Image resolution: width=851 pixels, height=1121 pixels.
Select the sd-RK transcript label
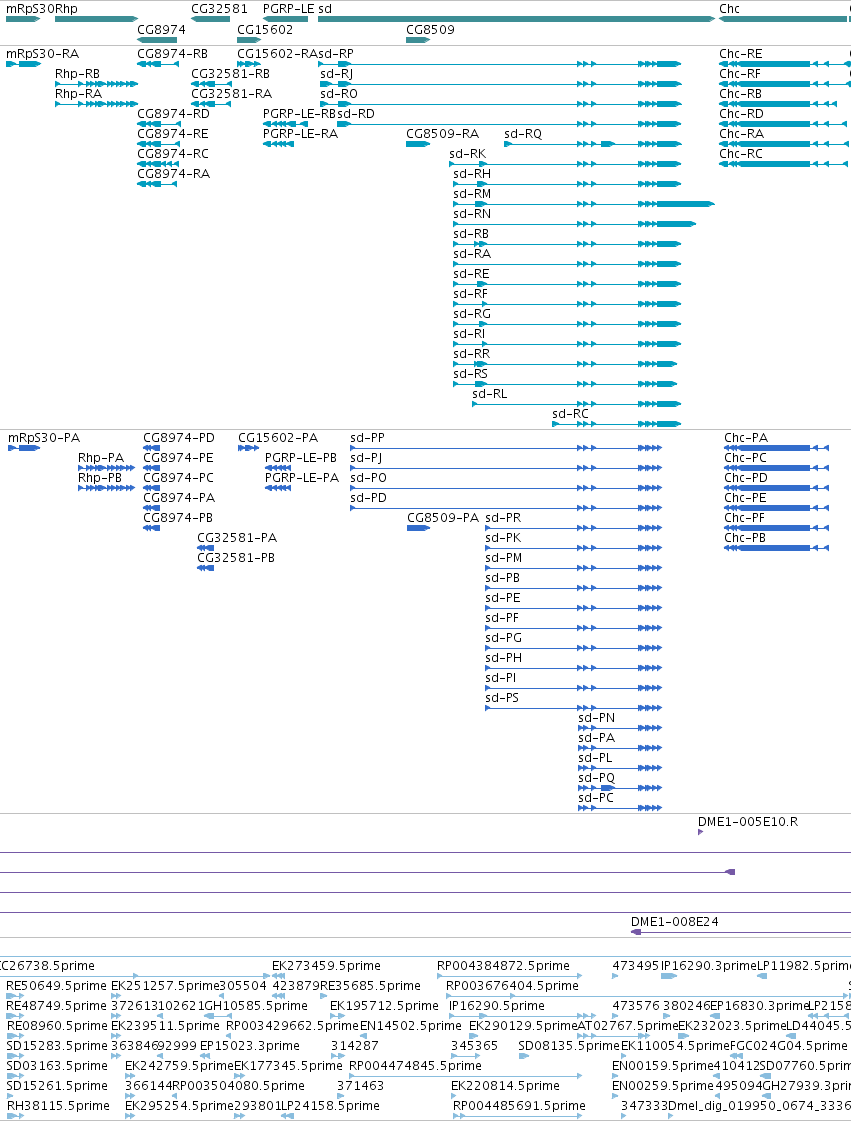pos(468,154)
